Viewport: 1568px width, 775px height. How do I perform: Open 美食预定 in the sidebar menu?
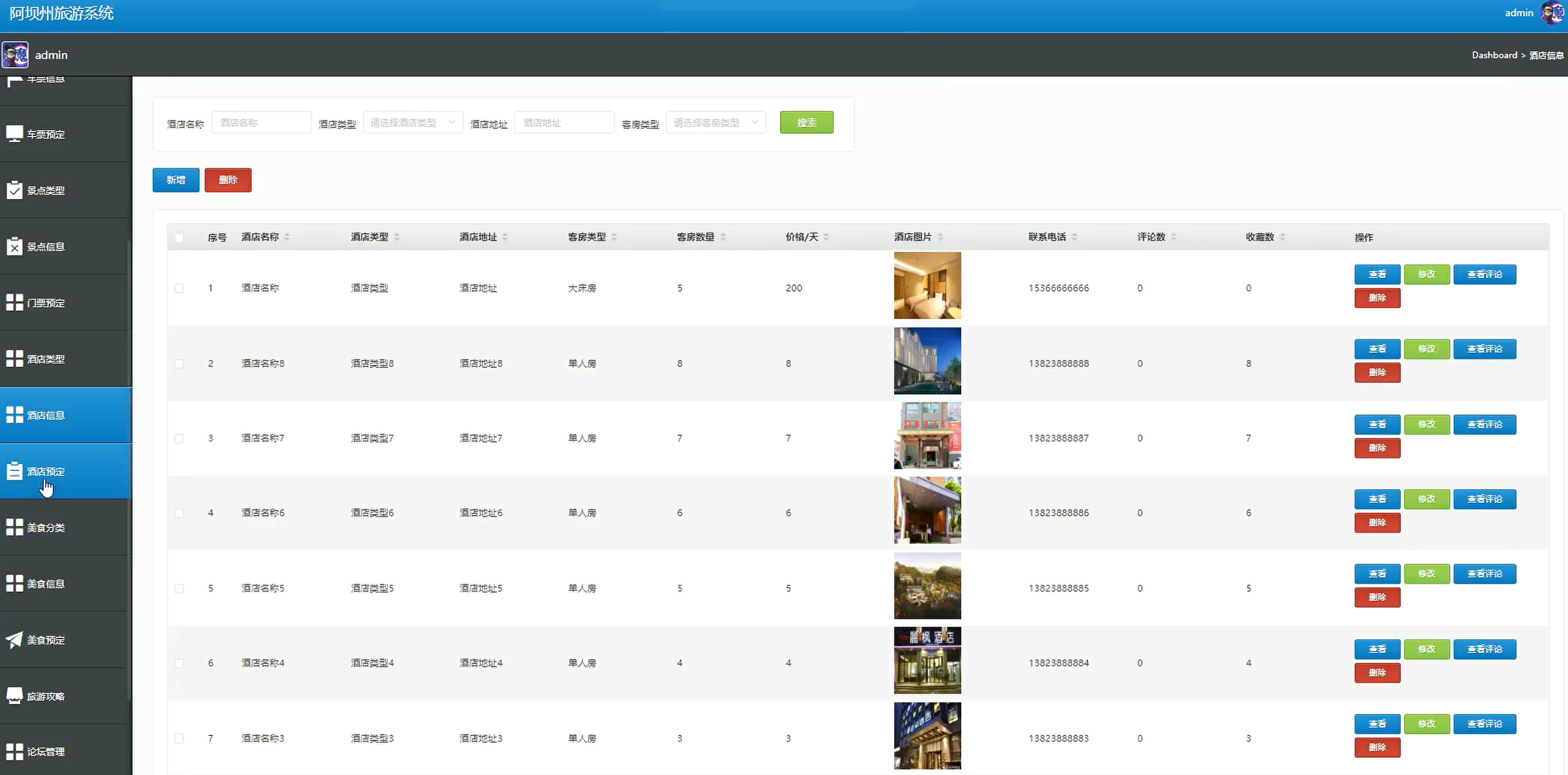[x=66, y=640]
